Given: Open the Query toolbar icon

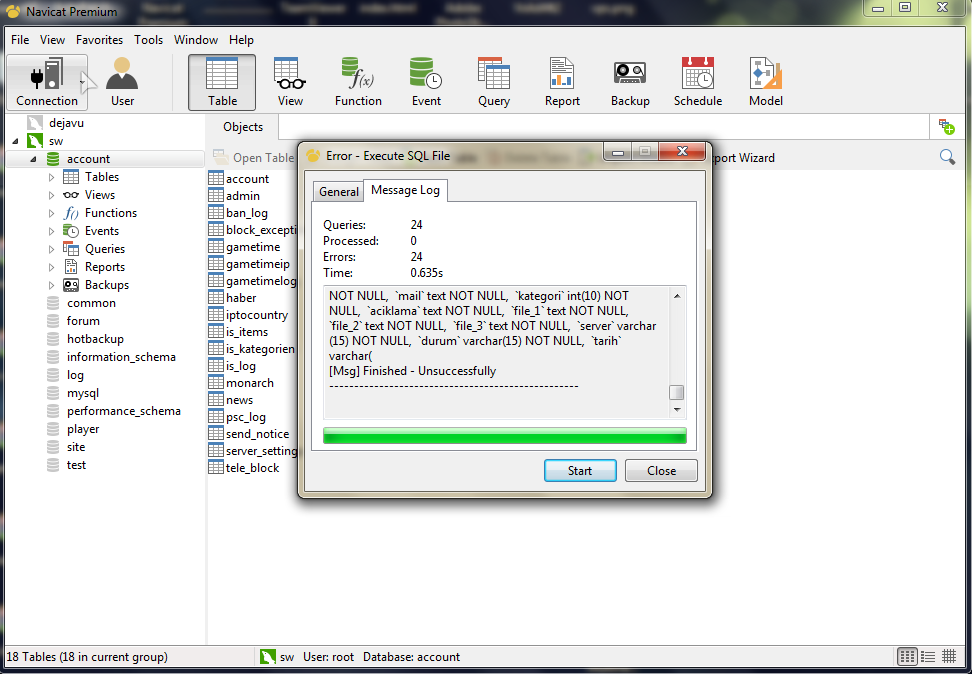Looking at the screenshot, I should (494, 82).
